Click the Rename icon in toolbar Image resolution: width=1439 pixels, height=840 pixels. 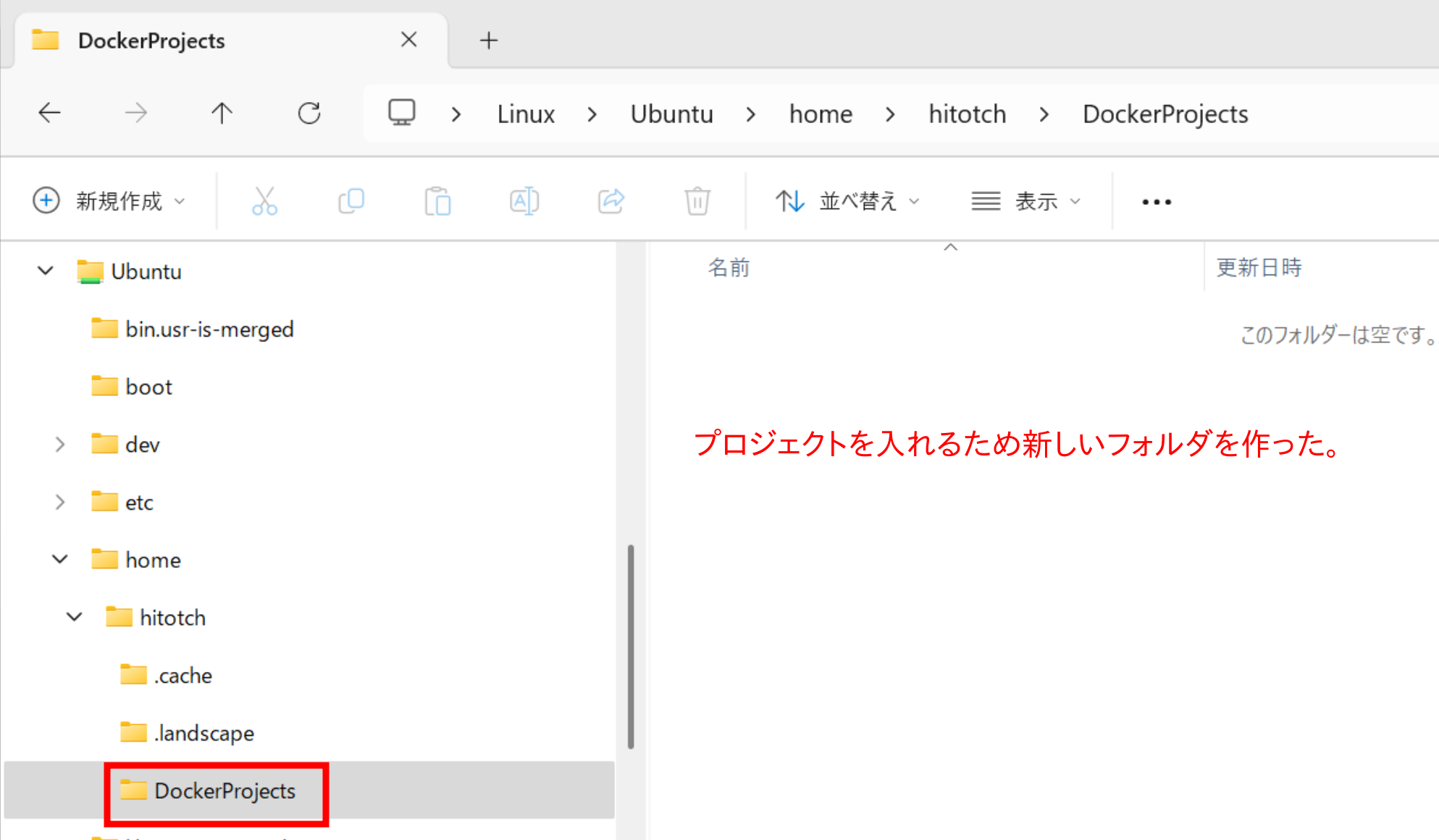524,201
